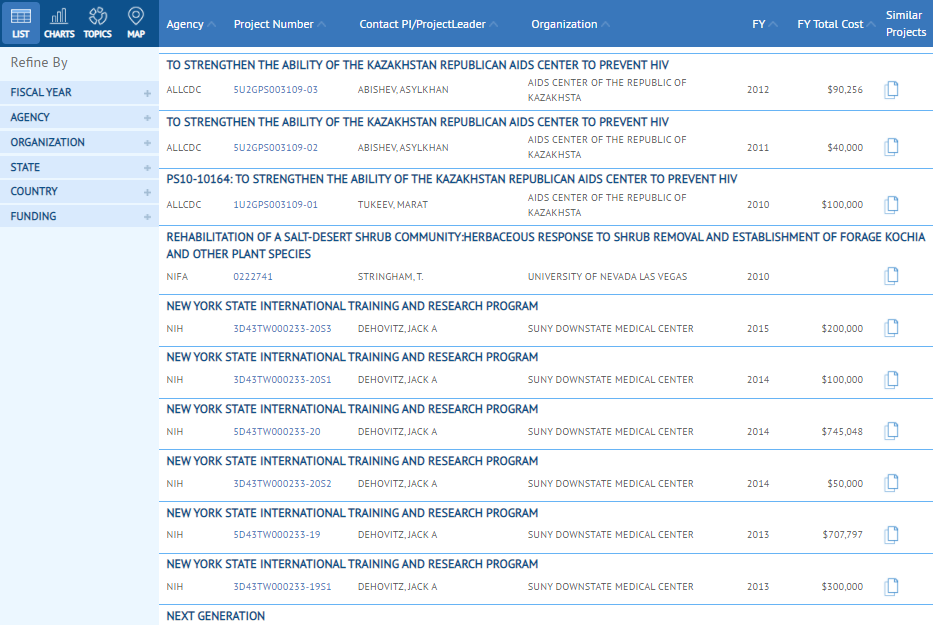The width and height of the screenshot is (933, 625).
Task: Open project number link 0222741
Action: (253, 277)
